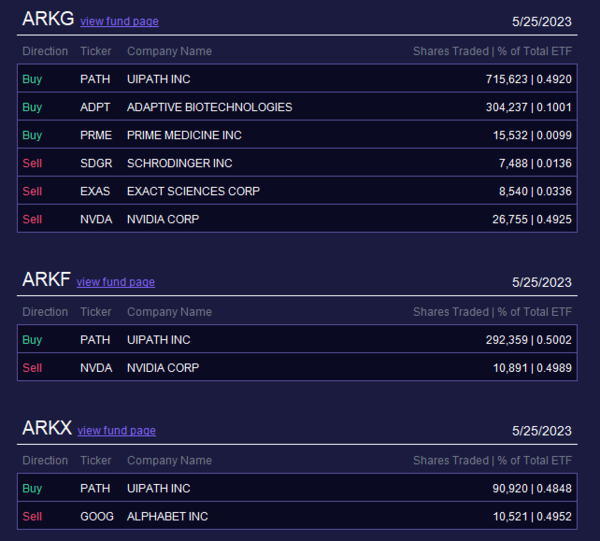Select the SDGR Schrodinger sell row
Viewport: 600px width, 541px height.
coord(297,163)
